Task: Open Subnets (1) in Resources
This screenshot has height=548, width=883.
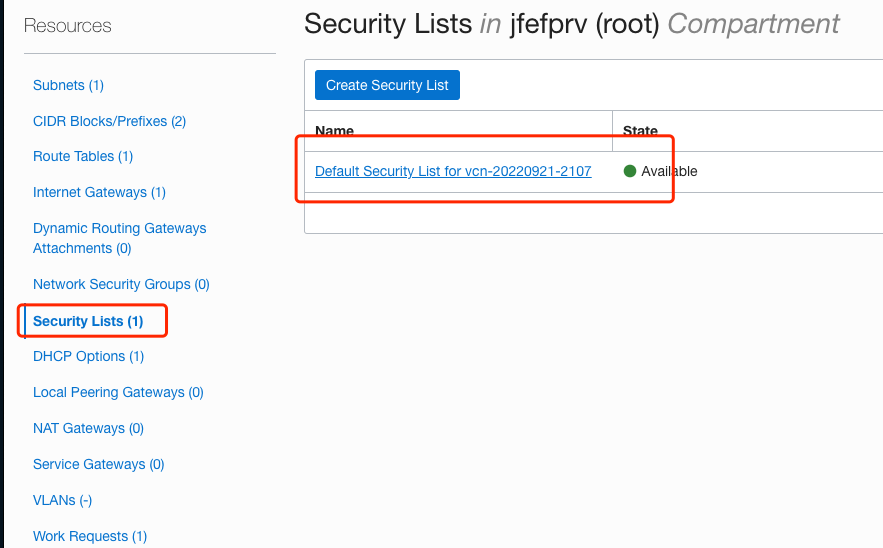Action: pyautogui.click(x=68, y=85)
